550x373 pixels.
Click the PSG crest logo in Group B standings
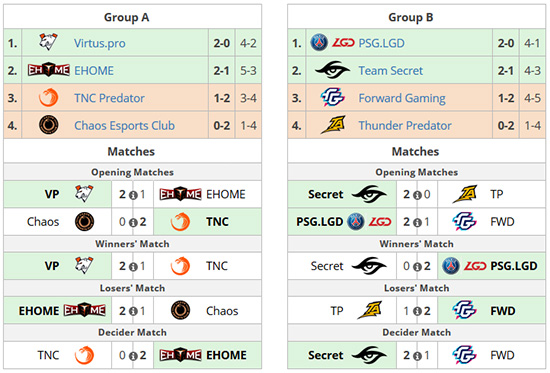click(319, 43)
